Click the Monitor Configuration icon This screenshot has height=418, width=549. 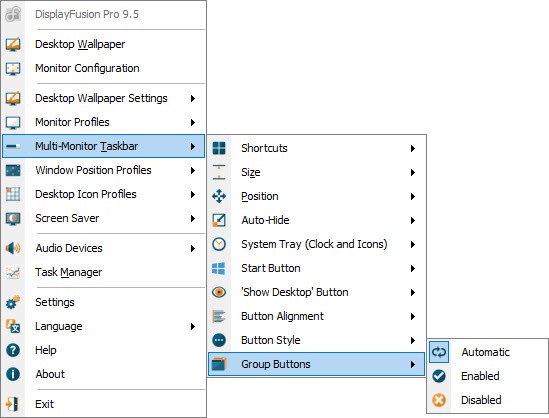13,68
